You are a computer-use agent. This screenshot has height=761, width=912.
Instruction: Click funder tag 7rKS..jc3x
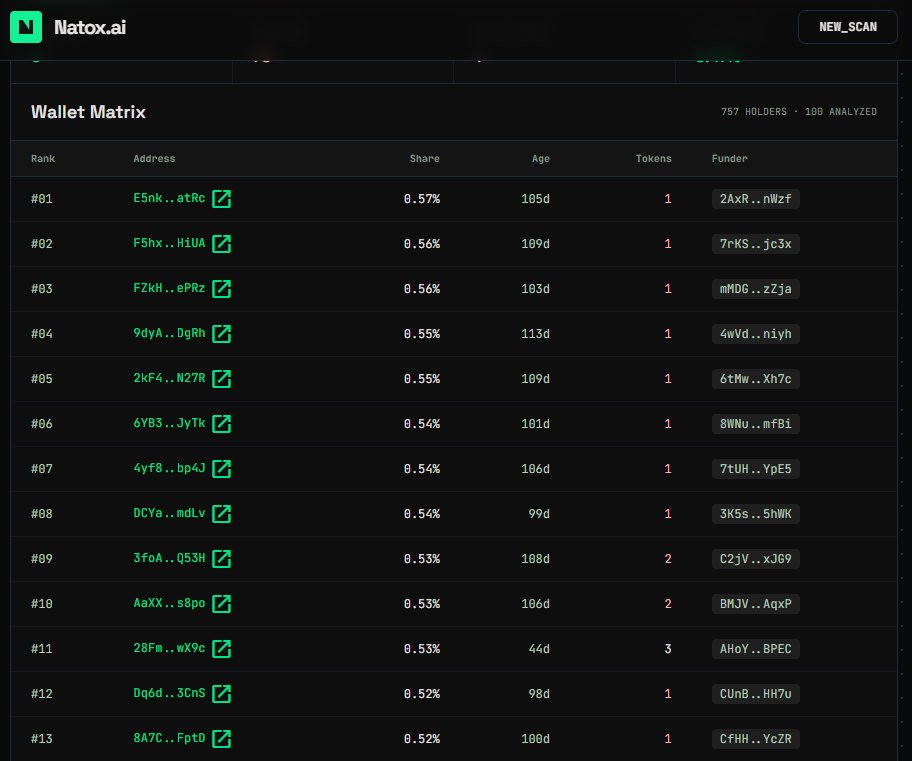pos(756,244)
